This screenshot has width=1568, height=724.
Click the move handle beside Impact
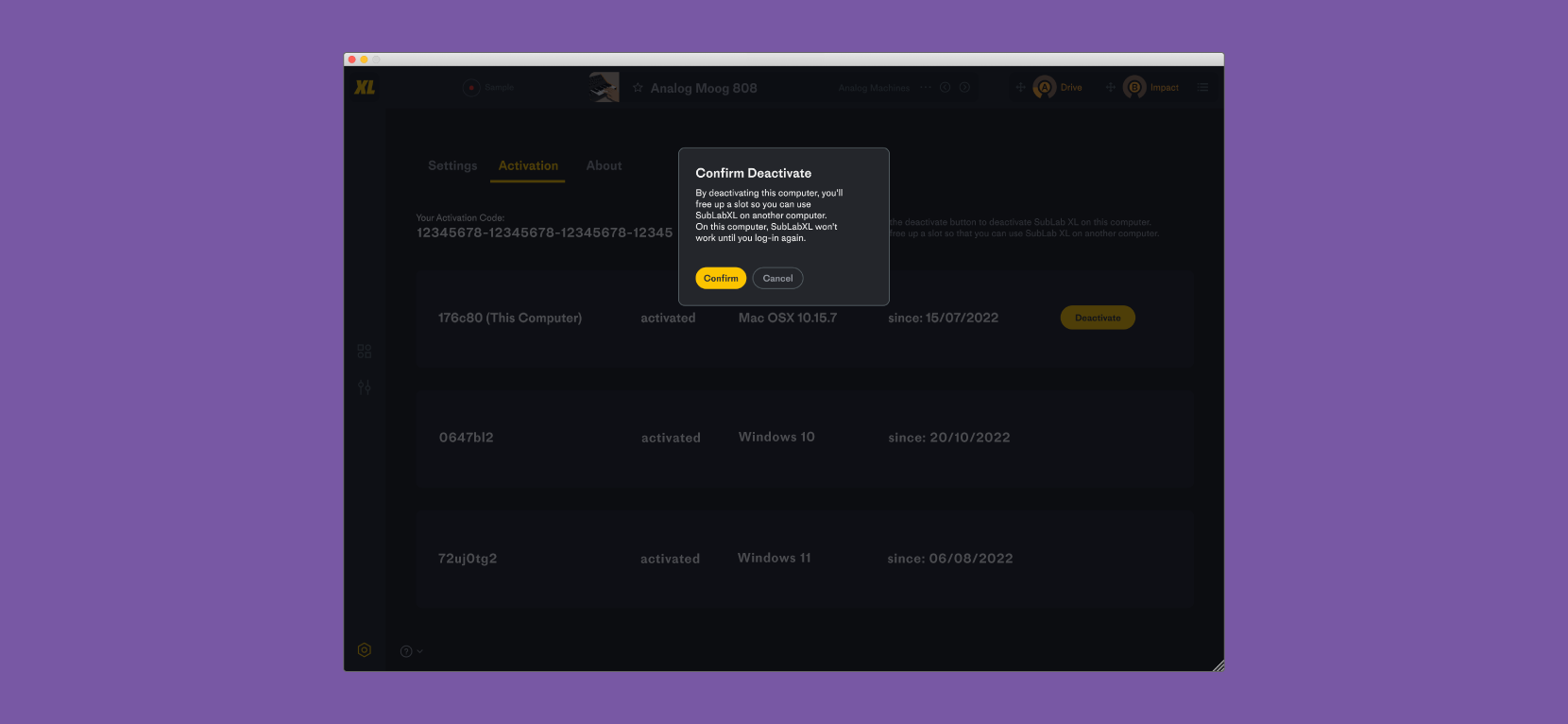(x=1111, y=87)
